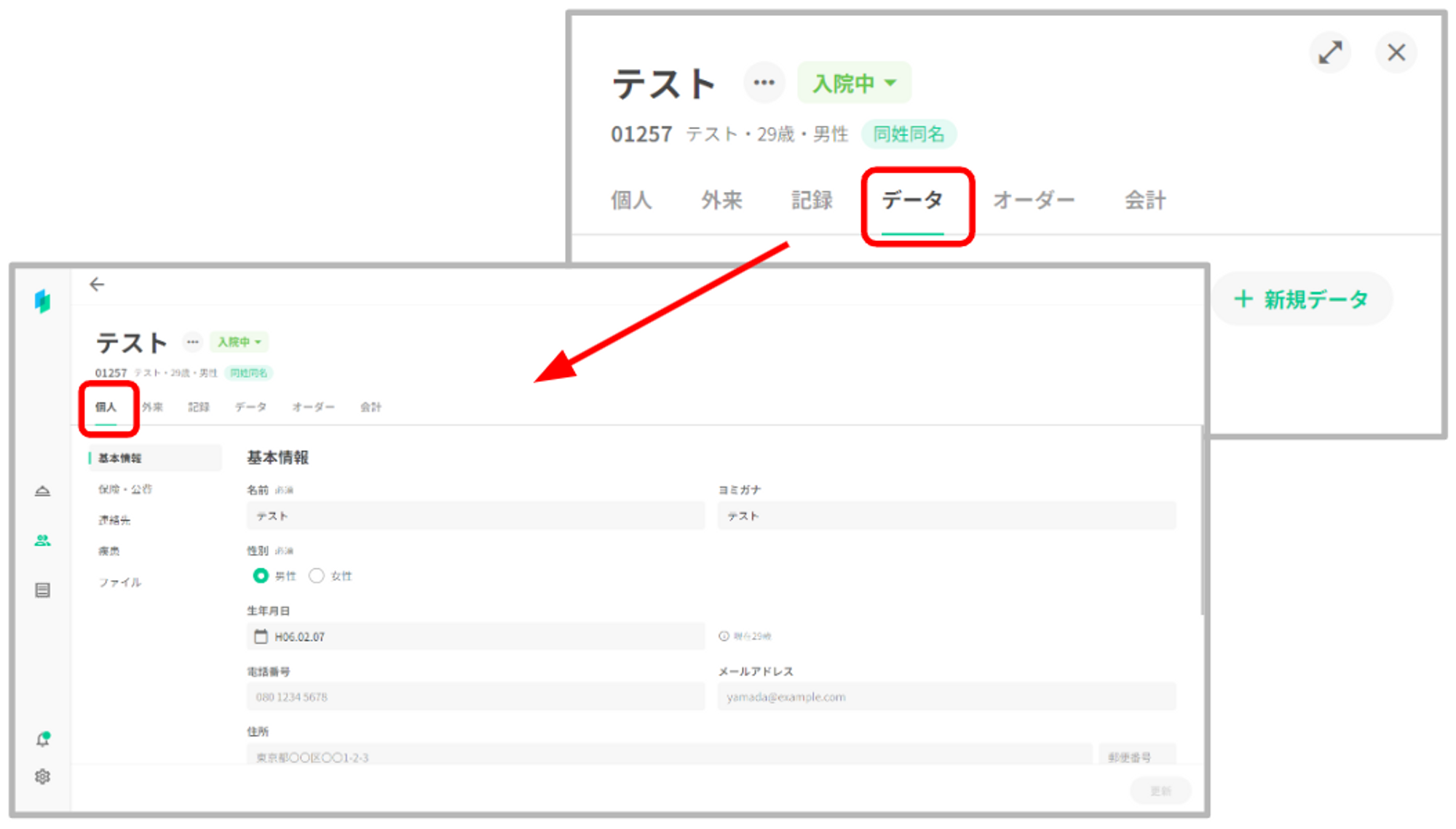Select the 男性 radio button
The width and height of the screenshot is (1456, 829).
[260, 576]
